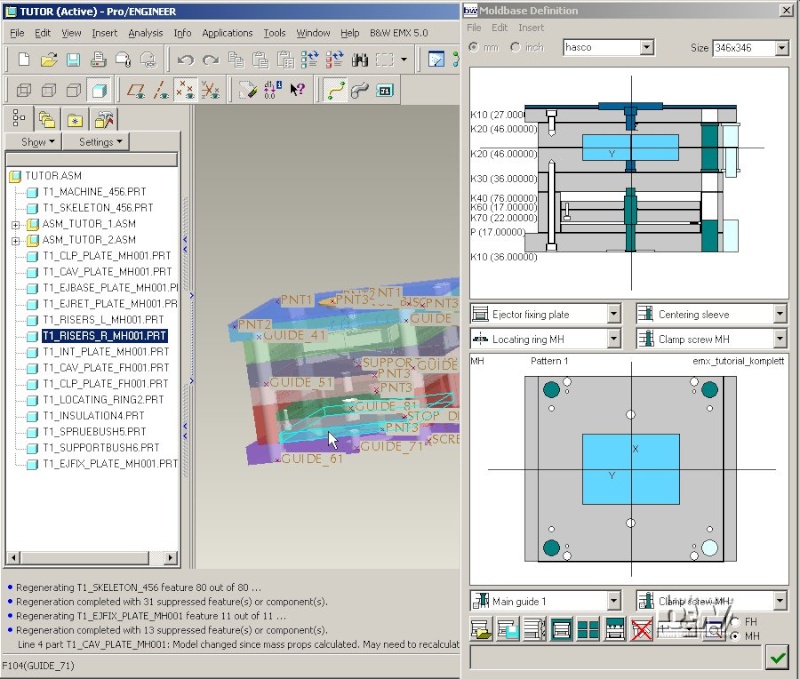
Task: Open the Show dropdown in the model tree
Action: [34, 142]
